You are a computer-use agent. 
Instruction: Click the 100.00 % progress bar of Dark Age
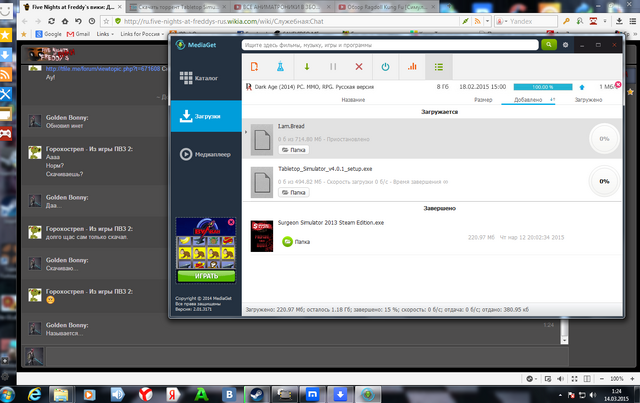coord(543,87)
